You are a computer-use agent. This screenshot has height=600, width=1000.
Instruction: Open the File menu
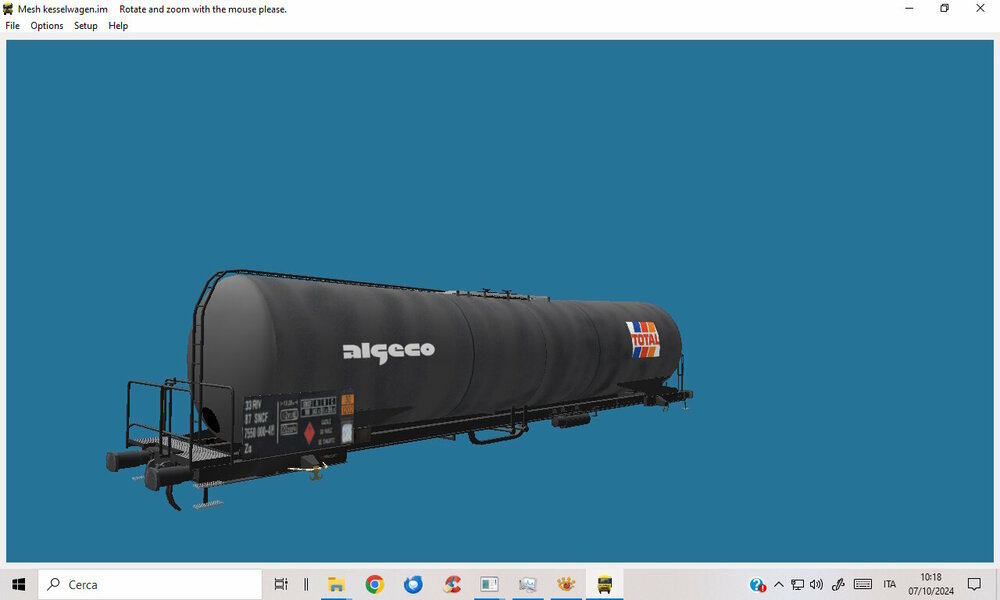(x=12, y=26)
